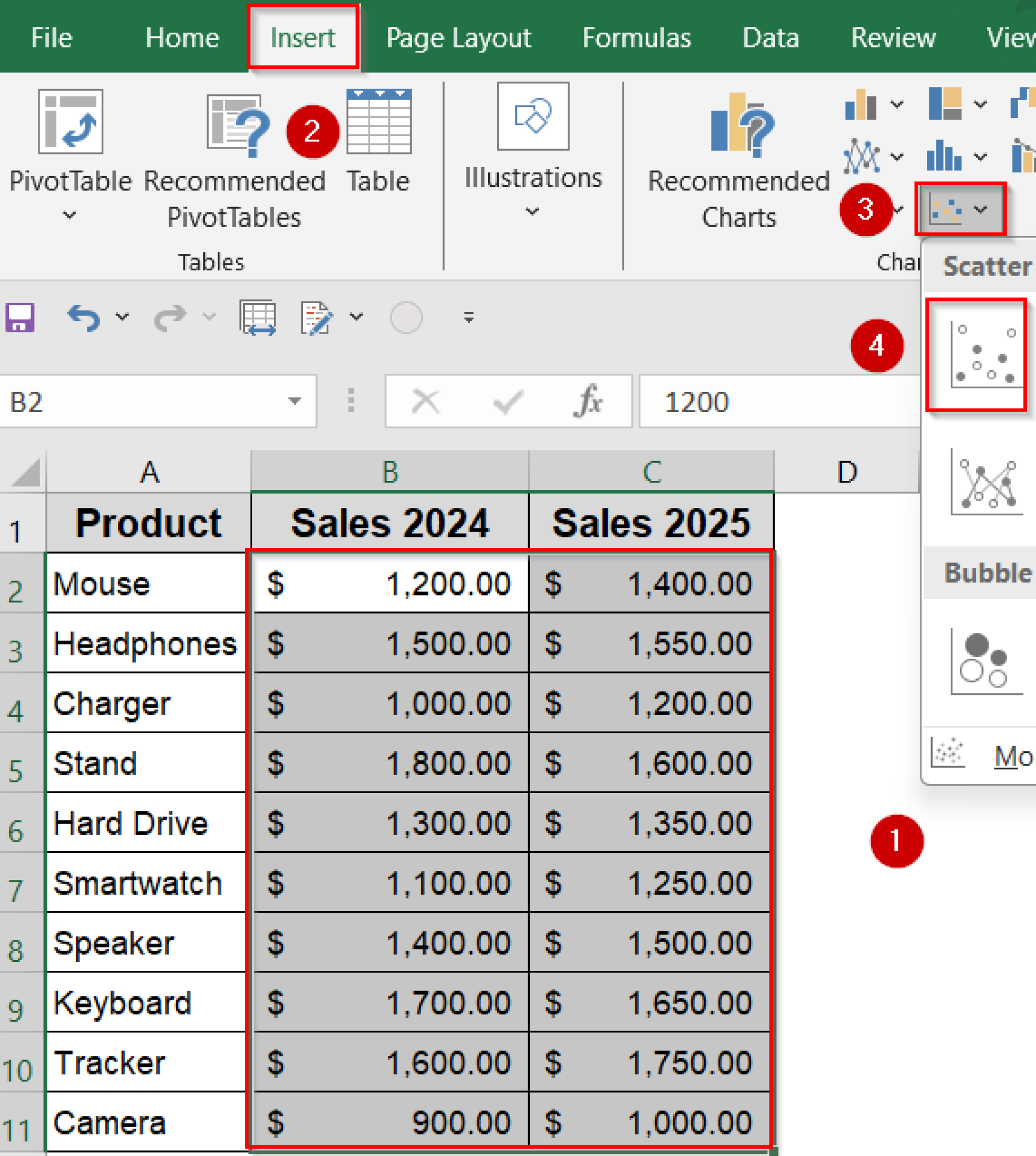Expand the line chart dropdown arrow
Screen dimensions: 1036x1156
click(897, 156)
